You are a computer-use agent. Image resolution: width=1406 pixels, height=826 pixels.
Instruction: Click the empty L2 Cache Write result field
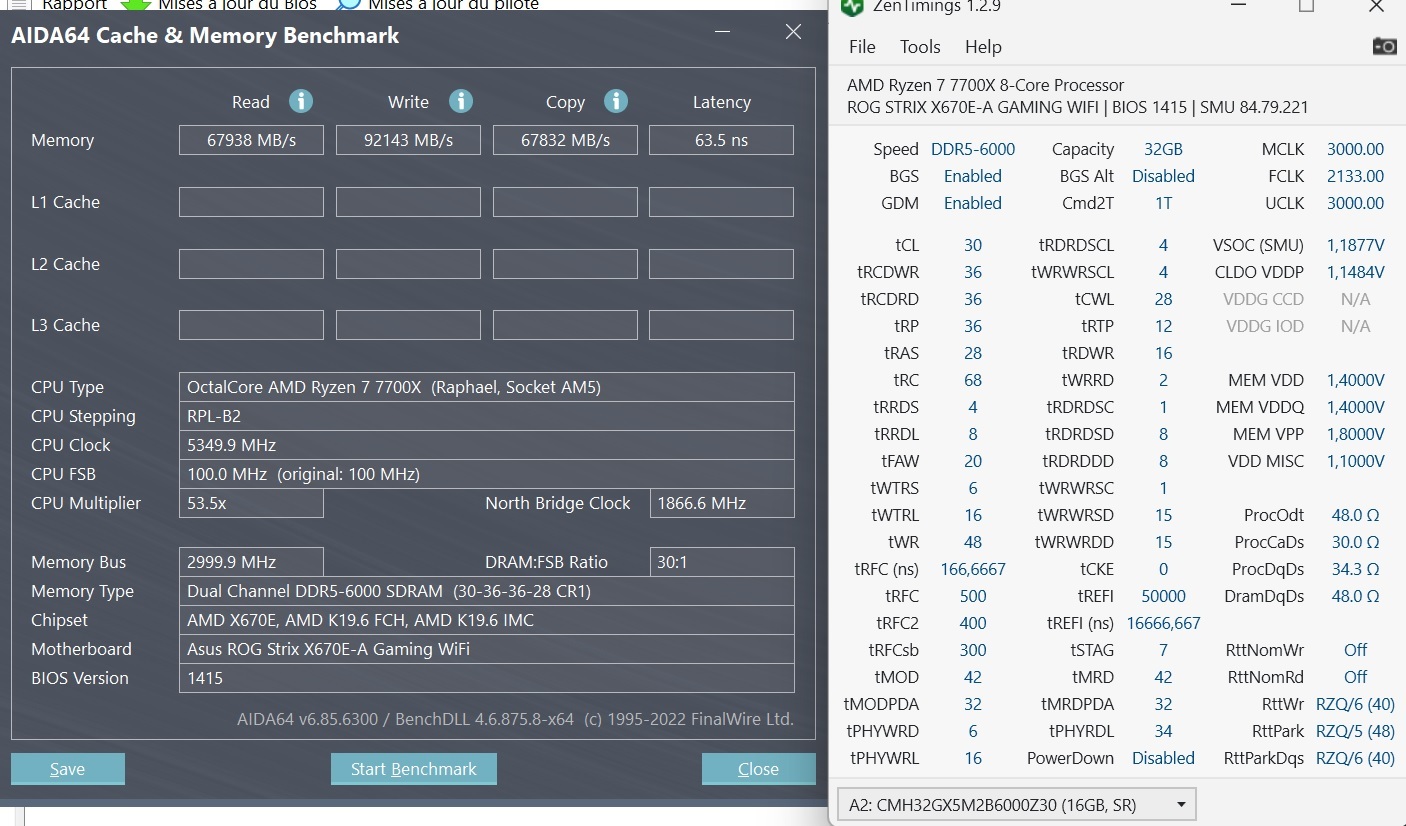[x=408, y=264]
